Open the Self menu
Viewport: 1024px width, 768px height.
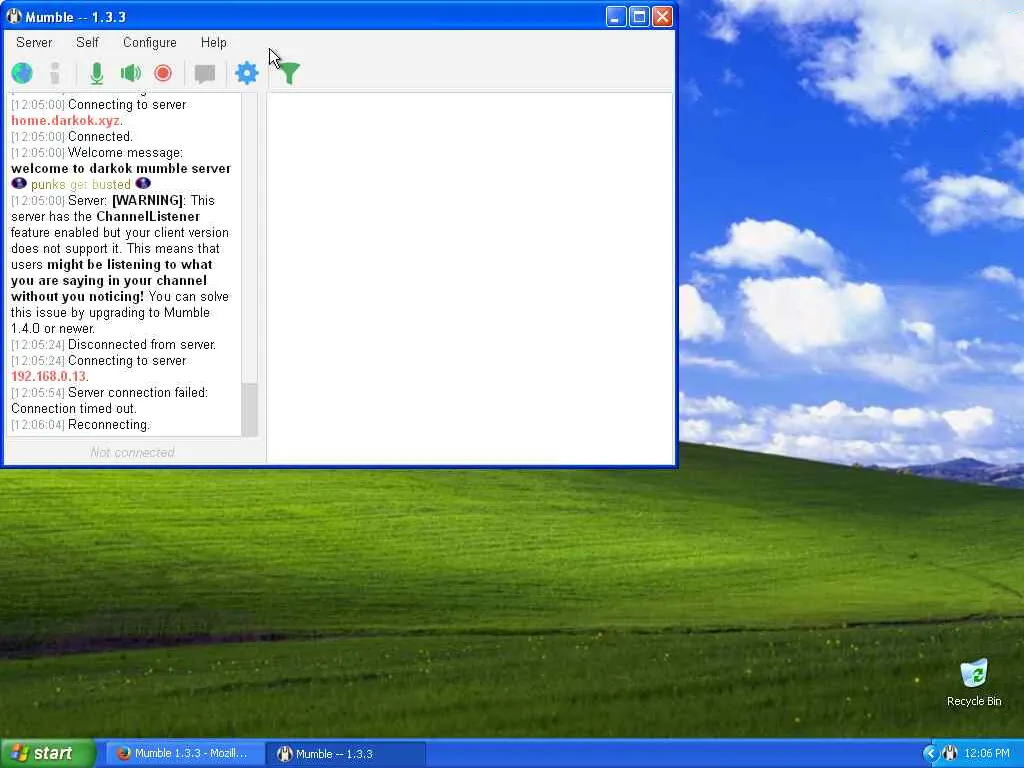(88, 42)
